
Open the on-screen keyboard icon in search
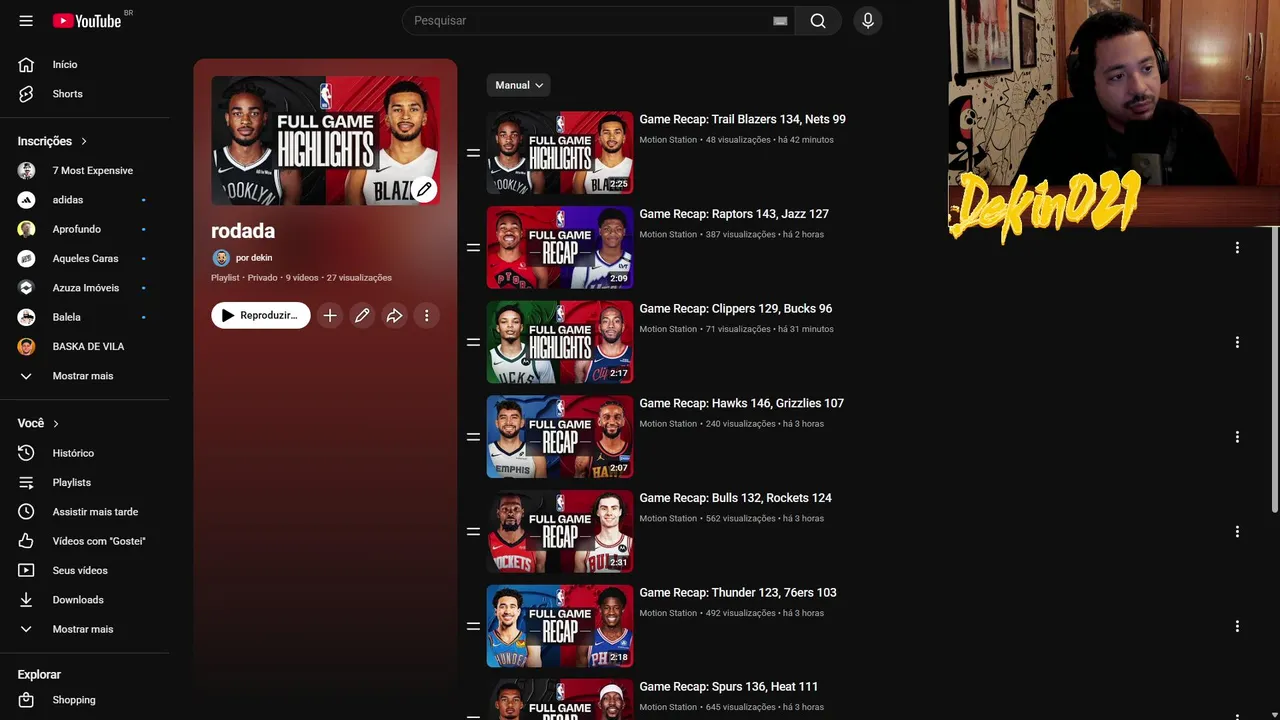click(x=780, y=21)
